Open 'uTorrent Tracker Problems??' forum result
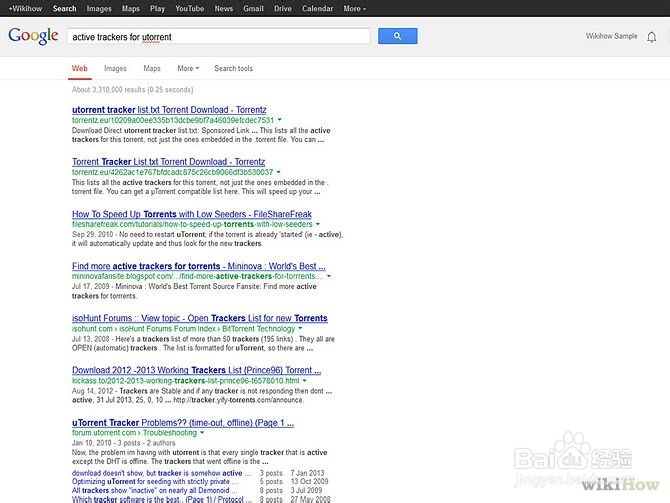The height and width of the screenshot is (503, 670). (x=183, y=423)
